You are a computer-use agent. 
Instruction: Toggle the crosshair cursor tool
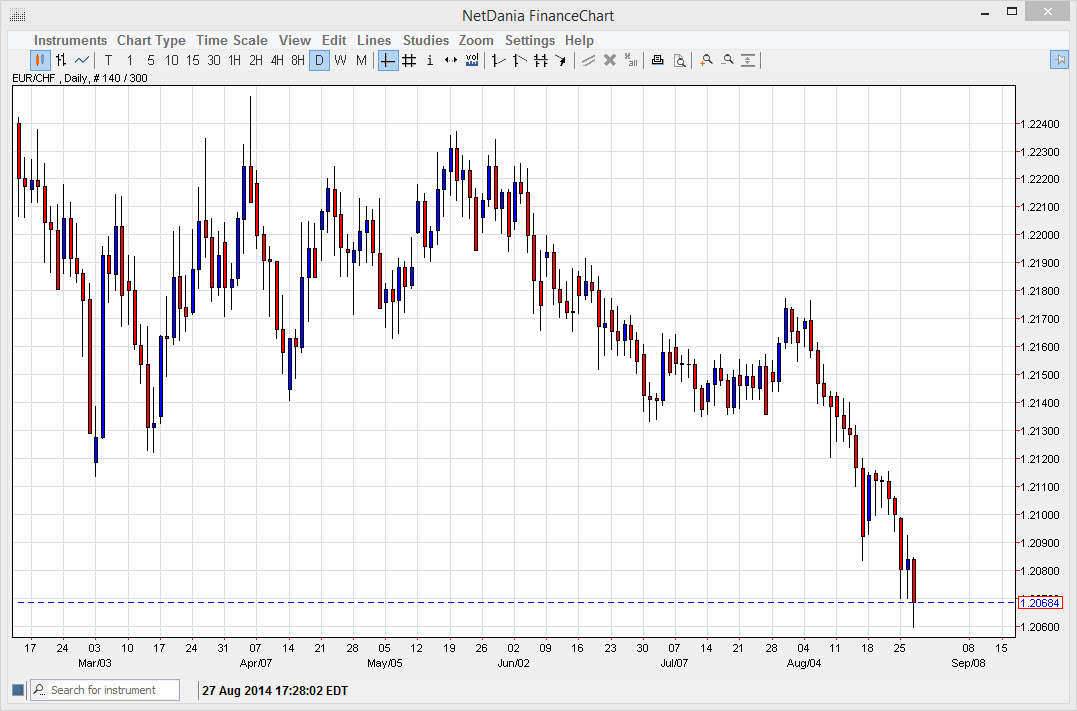click(388, 60)
